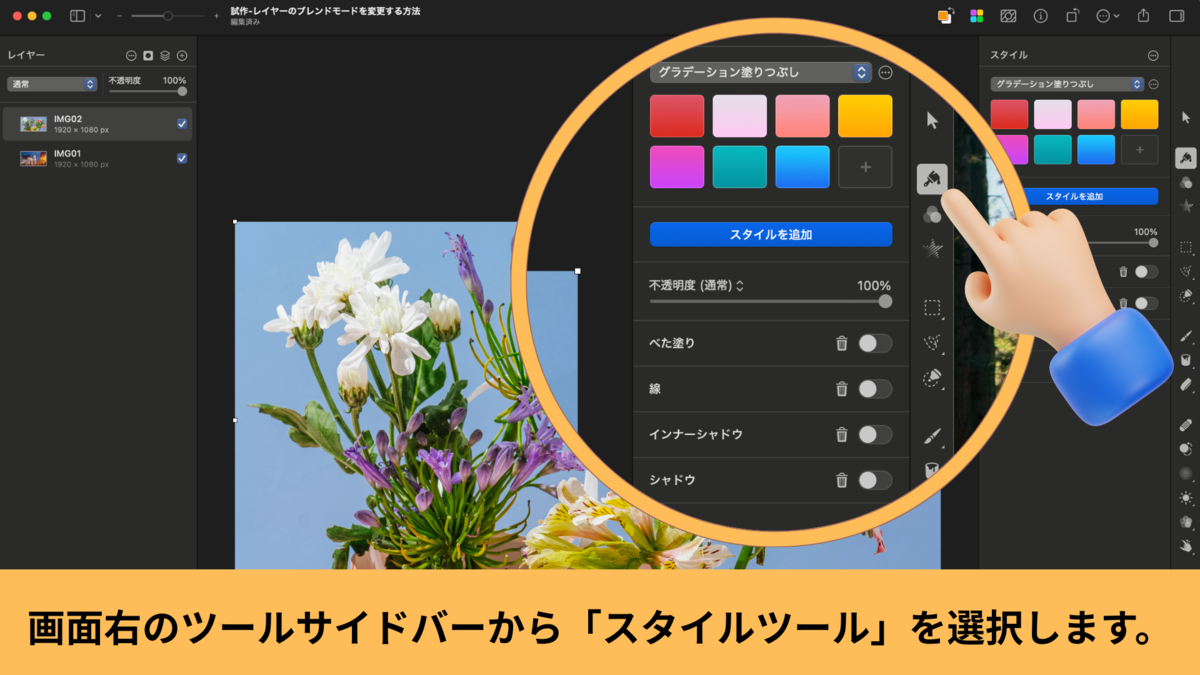
Task: Select the IMG02 layer thumbnail
Action: click(x=34, y=124)
